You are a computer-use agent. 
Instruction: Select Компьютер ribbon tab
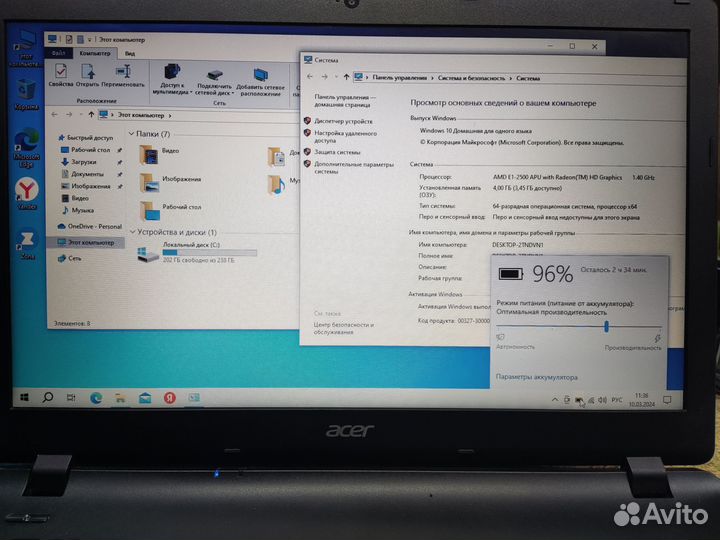tap(95, 53)
